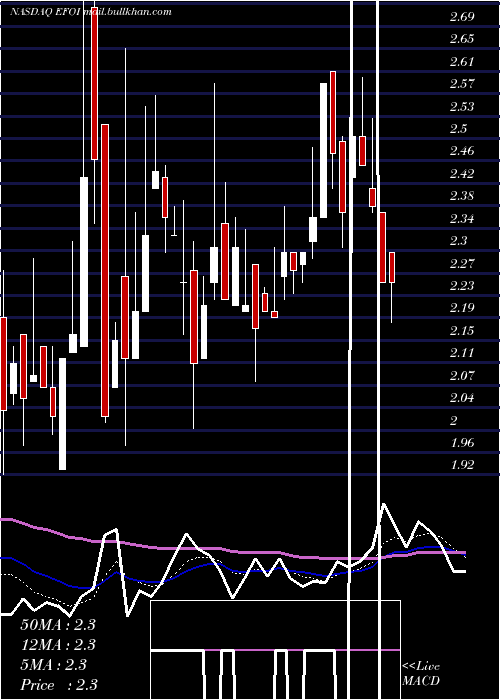
Task: Click the 2.65 price axis label
Action: click(x=462, y=39)
